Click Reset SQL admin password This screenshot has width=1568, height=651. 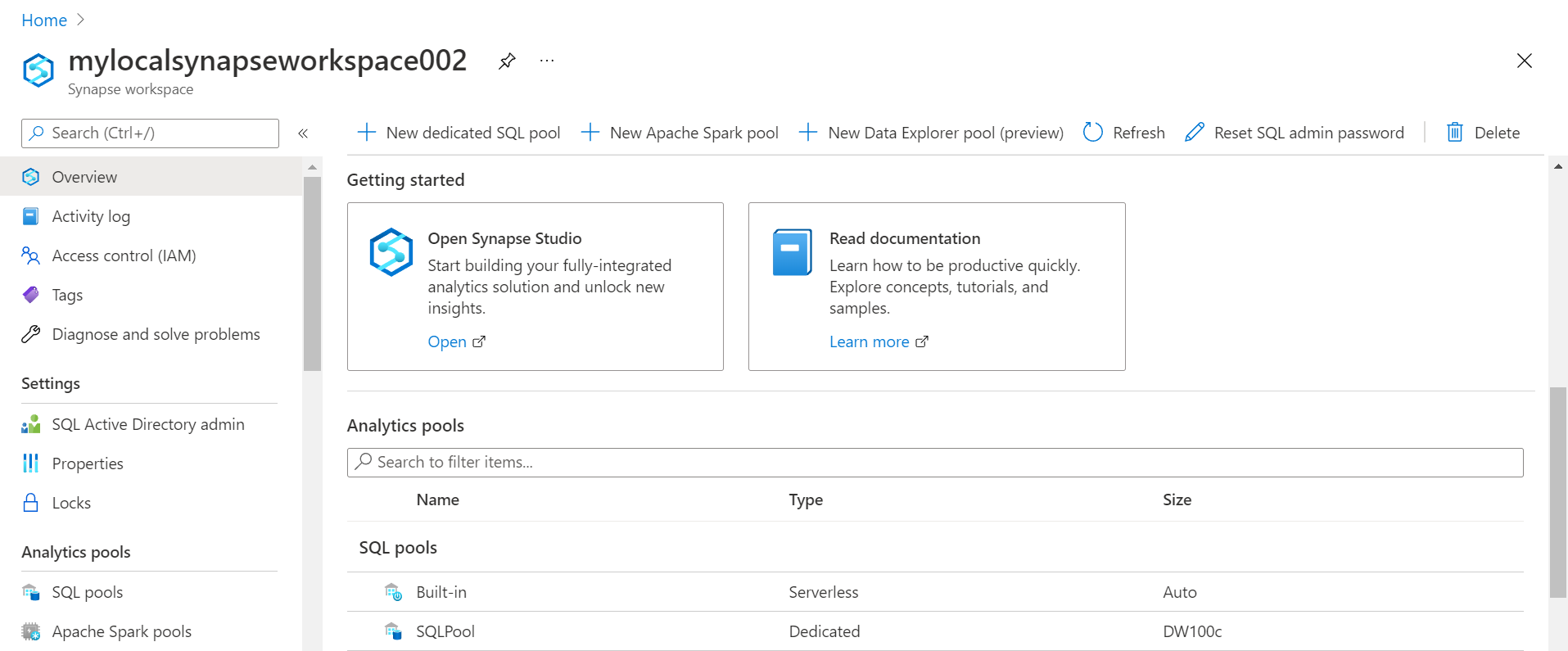tap(1295, 133)
